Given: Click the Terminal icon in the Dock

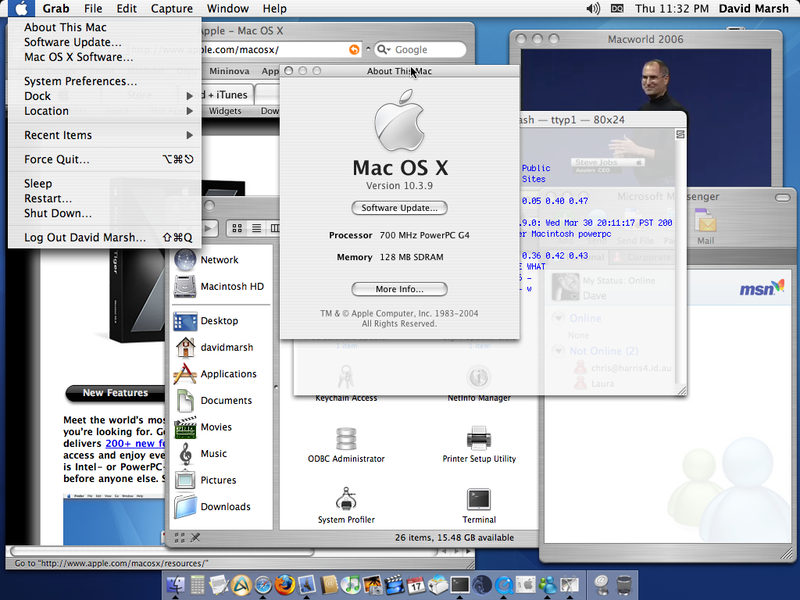Looking at the screenshot, I should point(460,585).
